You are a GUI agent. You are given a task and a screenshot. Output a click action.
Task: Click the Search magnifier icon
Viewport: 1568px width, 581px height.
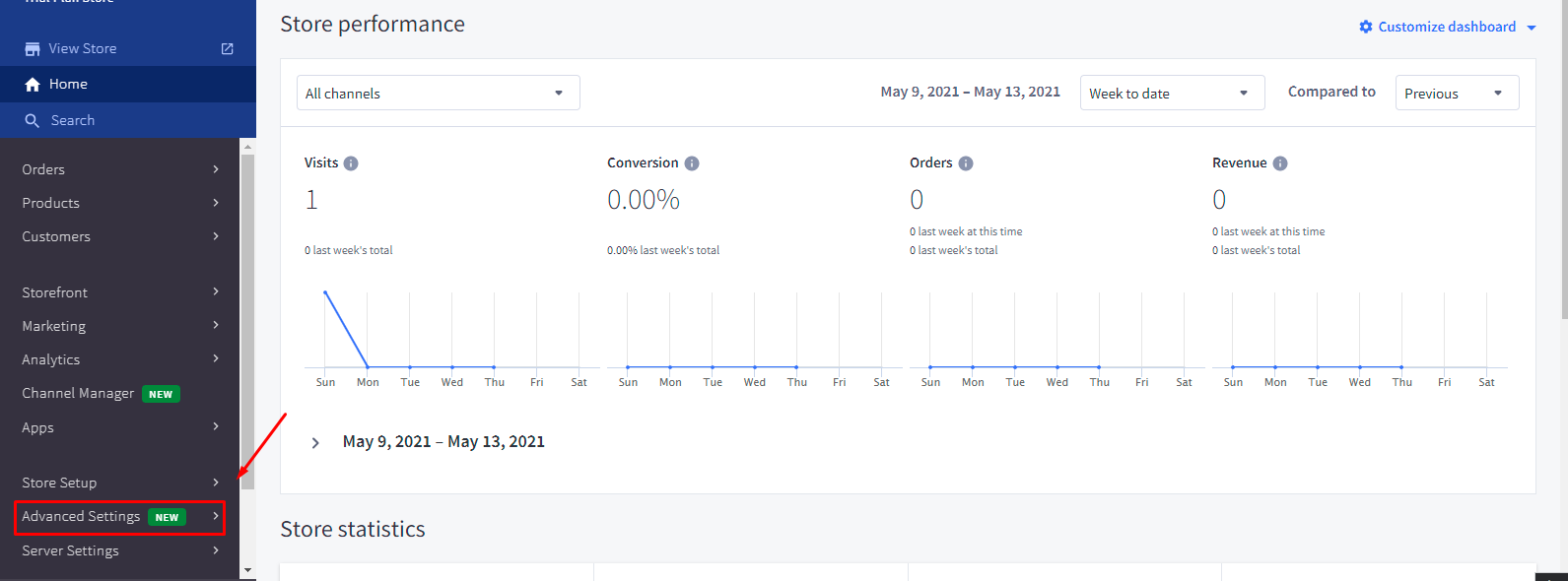coord(33,120)
